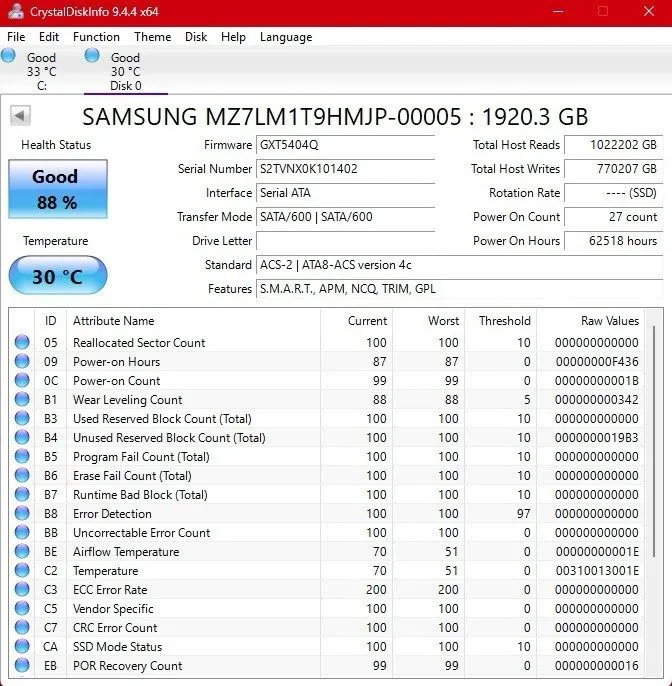Click status orb of CRC Error Count
The height and width of the screenshot is (686, 672).
(x=22, y=627)
